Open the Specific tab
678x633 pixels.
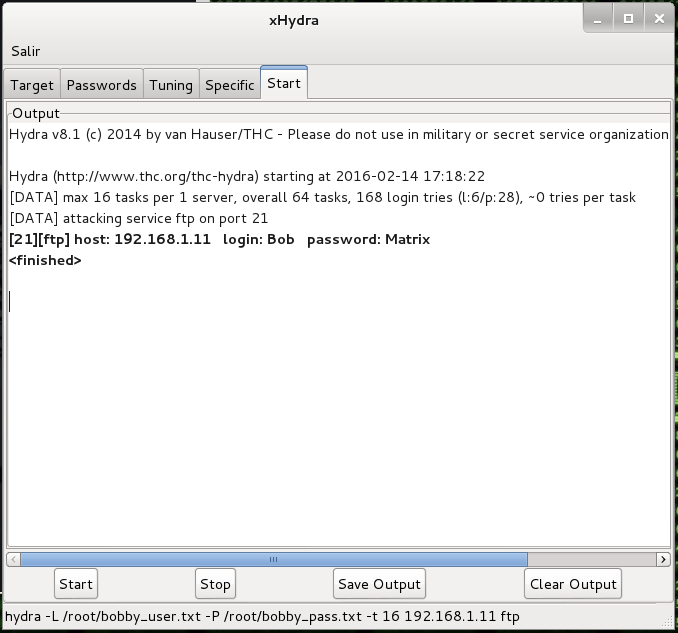pyautogui.click(x=230, y=84)
